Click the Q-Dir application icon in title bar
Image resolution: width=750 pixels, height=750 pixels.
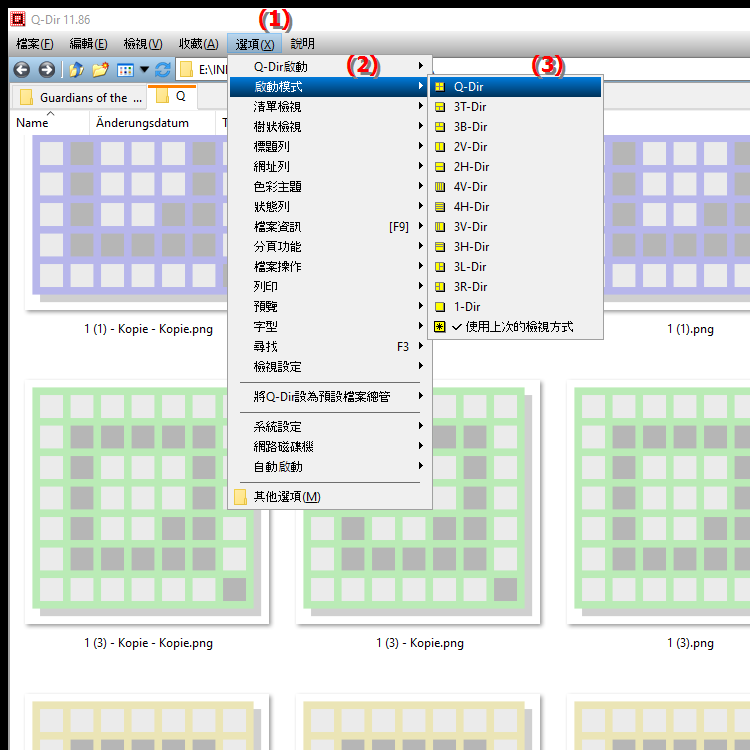[x=18, y=19]
